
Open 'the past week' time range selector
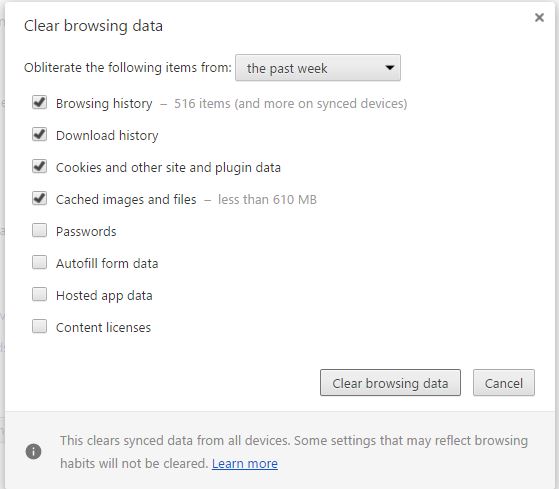coord(318,68)
